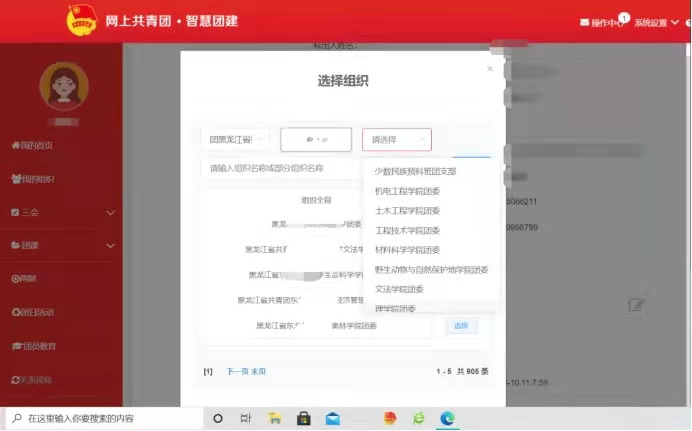Close the 选择组织 dialog
The image size is (692, 431).
(x=489, y=69)
